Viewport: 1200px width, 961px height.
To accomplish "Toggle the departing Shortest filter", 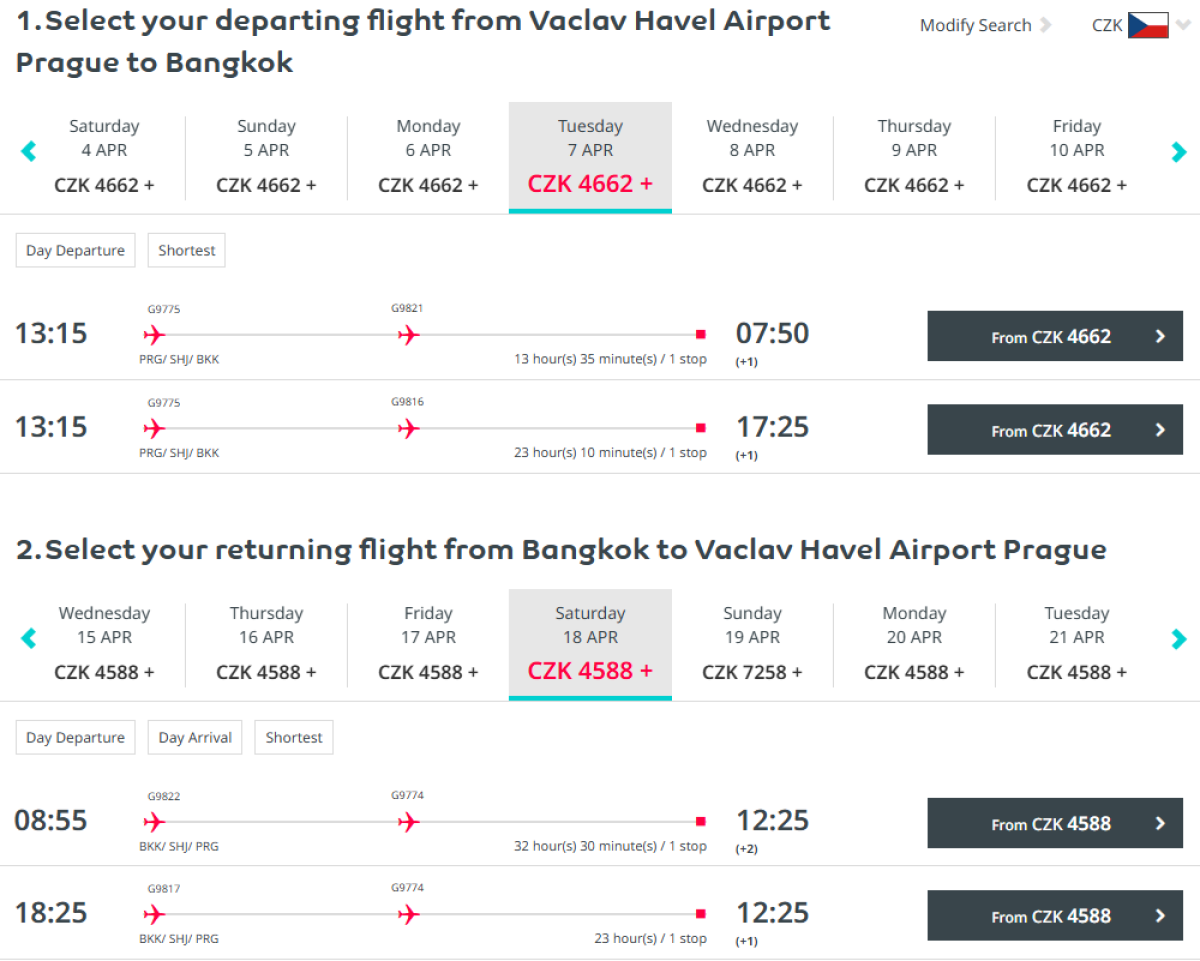I will pos(187,251).
